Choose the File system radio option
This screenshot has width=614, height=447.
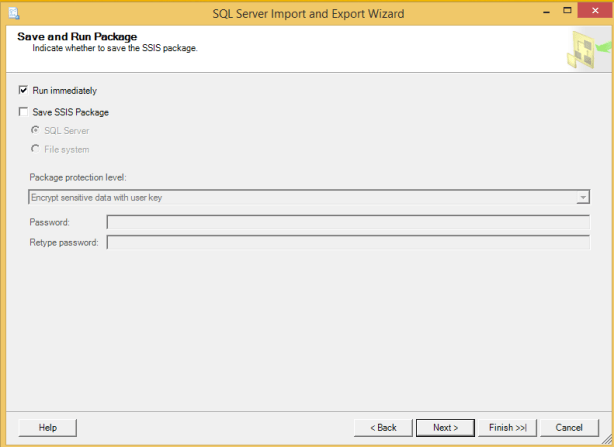37,150
